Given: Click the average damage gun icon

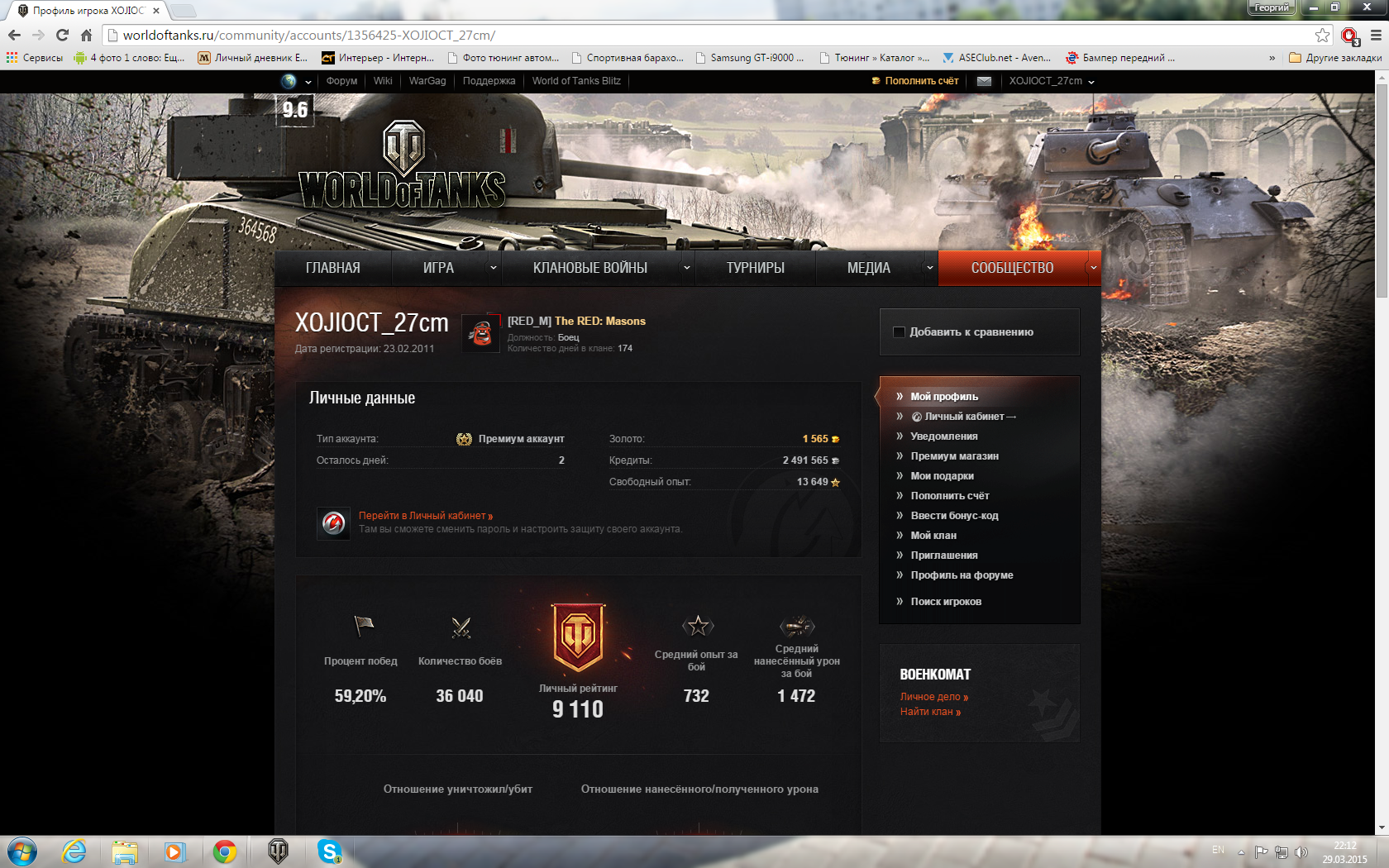Looking at the screenshot, I should (x=797, y=626).
